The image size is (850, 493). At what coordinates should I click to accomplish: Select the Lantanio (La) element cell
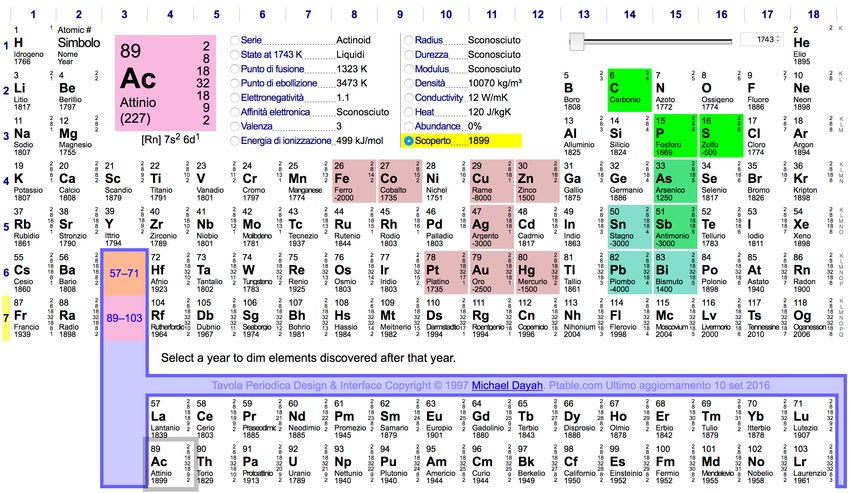pyautogui.click(x=170, y=419)
